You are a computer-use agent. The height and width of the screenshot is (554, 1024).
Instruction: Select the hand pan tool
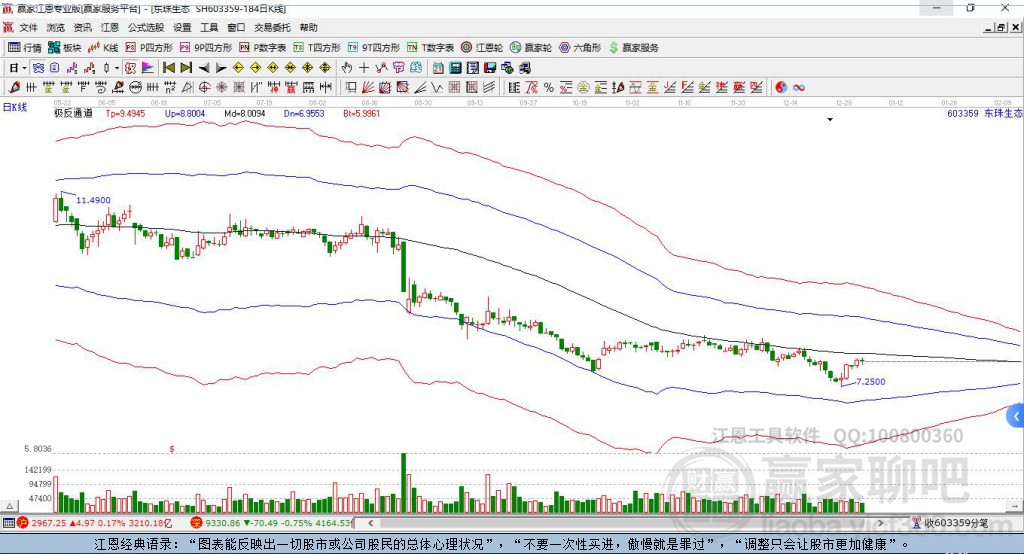pyautogui.click(x=347, y=68)
